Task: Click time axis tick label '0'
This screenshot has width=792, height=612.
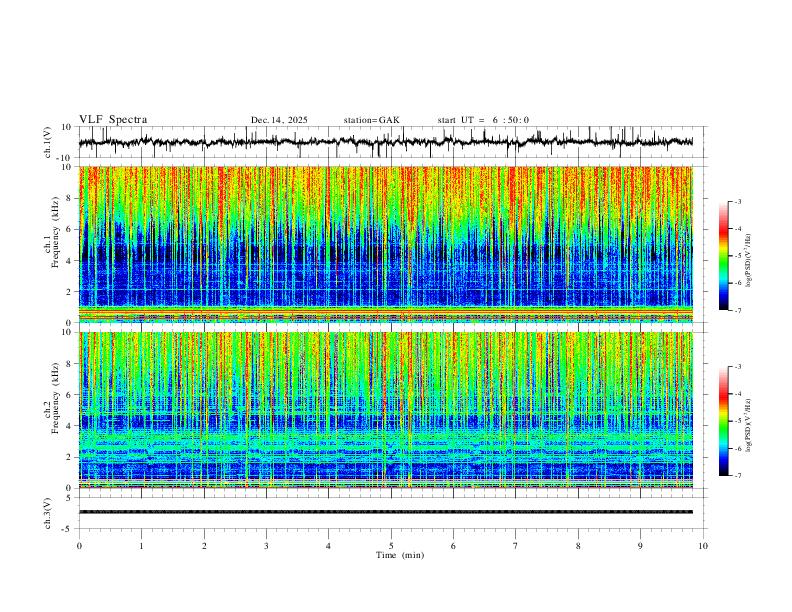Action: 79,546
